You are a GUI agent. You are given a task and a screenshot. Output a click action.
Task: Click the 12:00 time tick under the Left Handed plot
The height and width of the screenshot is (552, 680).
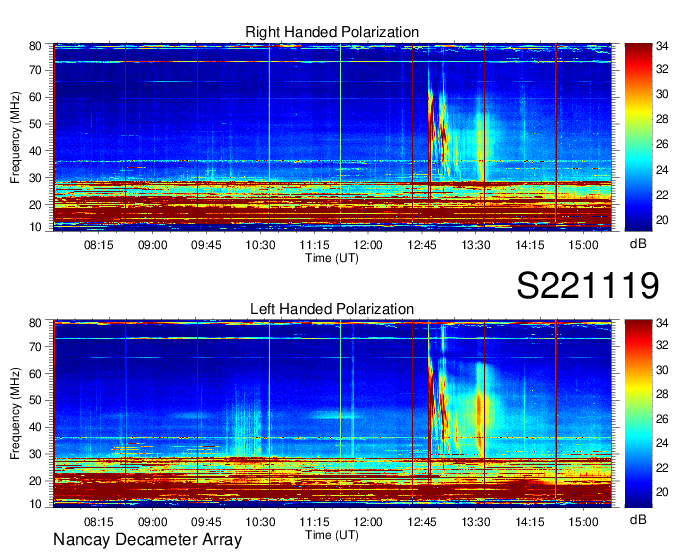point(368,521)
